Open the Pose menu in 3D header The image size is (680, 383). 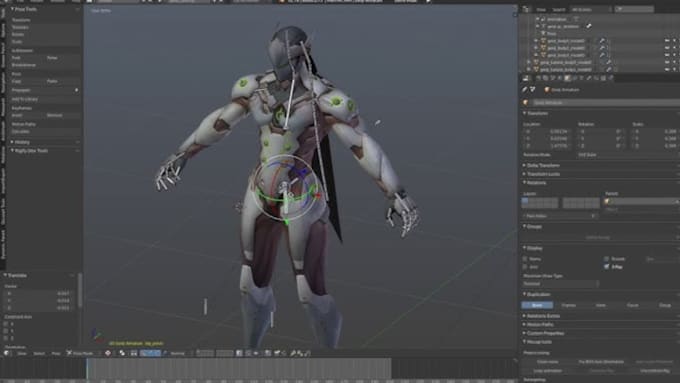[56, 353]
